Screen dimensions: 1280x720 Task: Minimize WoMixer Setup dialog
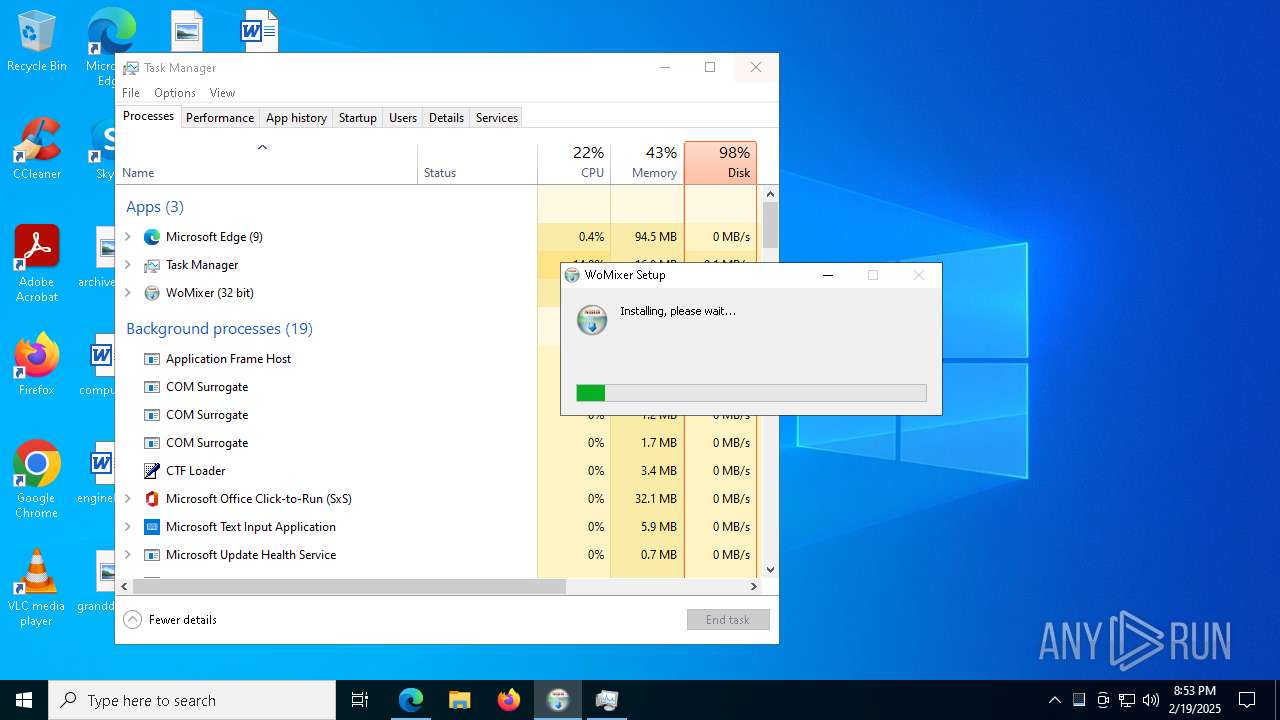tap(827, 275)
